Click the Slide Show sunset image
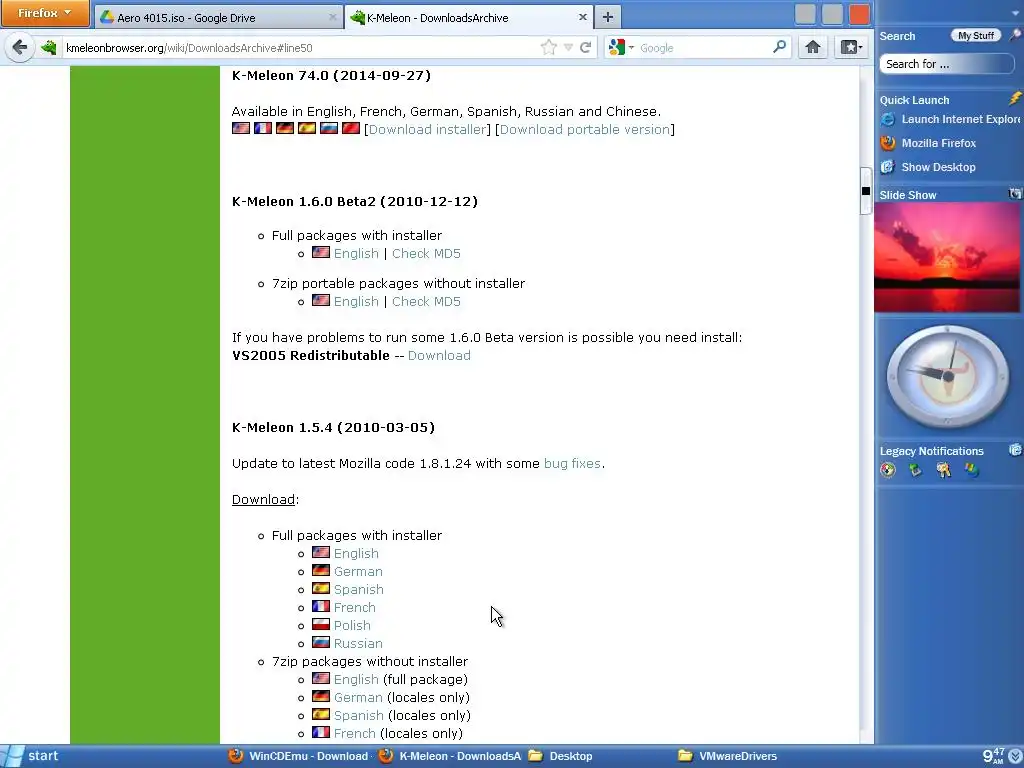This screenshot has height=768, width=1024. pyautogui.click(x=948, y=257)
